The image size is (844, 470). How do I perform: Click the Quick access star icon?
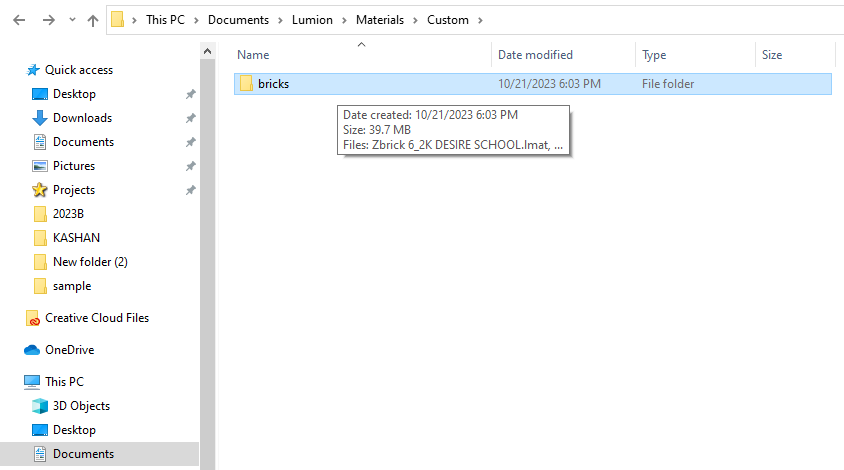click(x=33, y=70)
